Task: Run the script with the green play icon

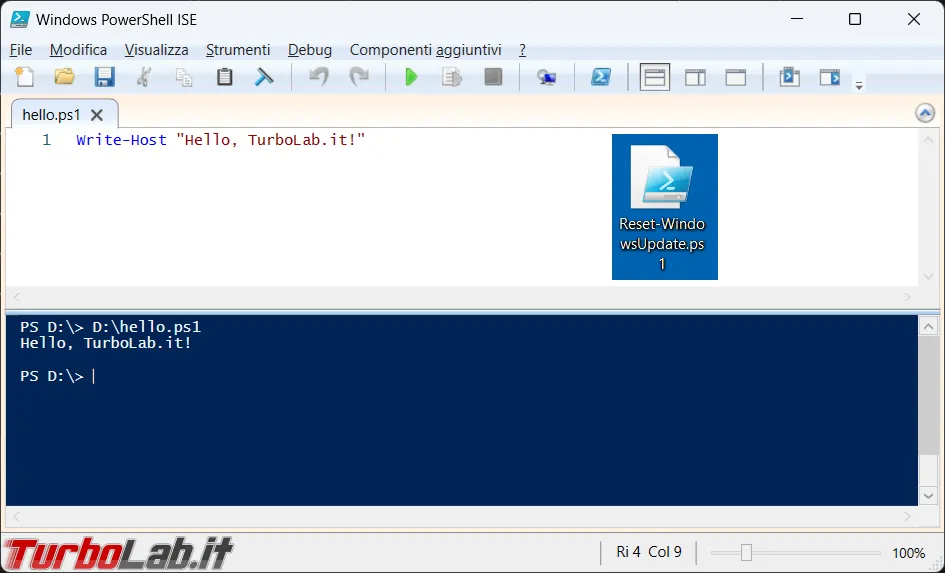Action: point(411,77)
